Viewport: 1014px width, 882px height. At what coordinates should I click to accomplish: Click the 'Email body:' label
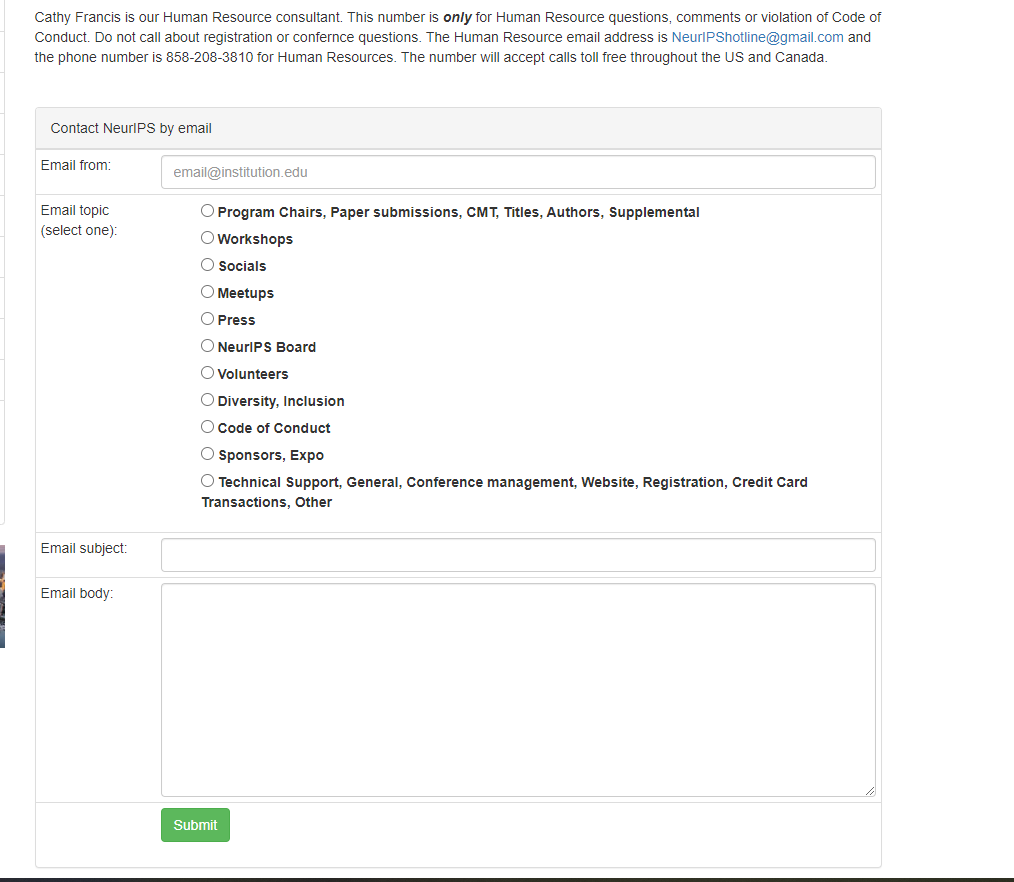[x=77, y=594]
